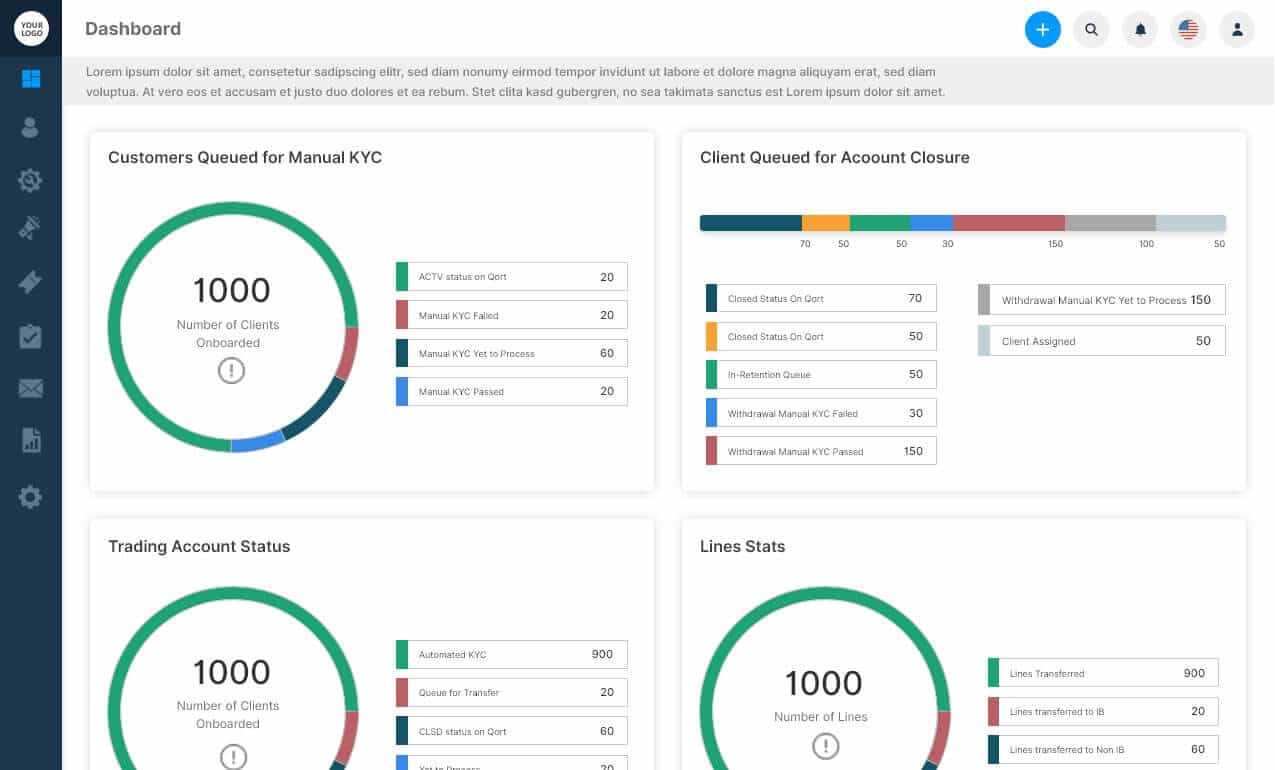The width and height of the screenshot is (1275, 770).
Task: Select the Manual KYC Passed row
Action: coord(512,391)
